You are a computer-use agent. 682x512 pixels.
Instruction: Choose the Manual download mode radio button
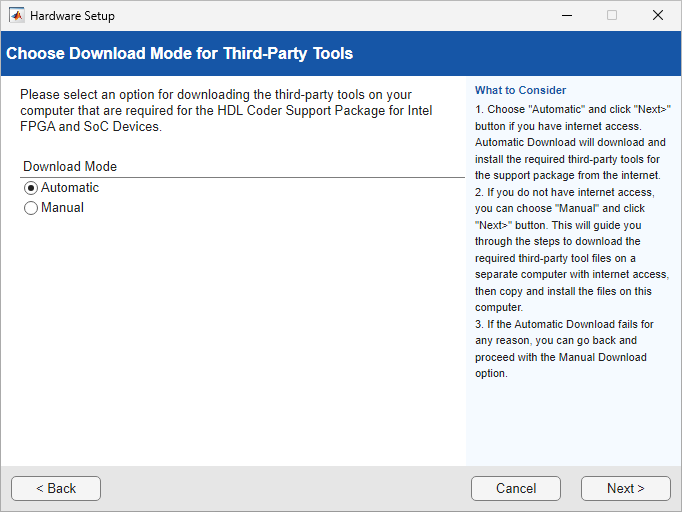click(31, 208)
